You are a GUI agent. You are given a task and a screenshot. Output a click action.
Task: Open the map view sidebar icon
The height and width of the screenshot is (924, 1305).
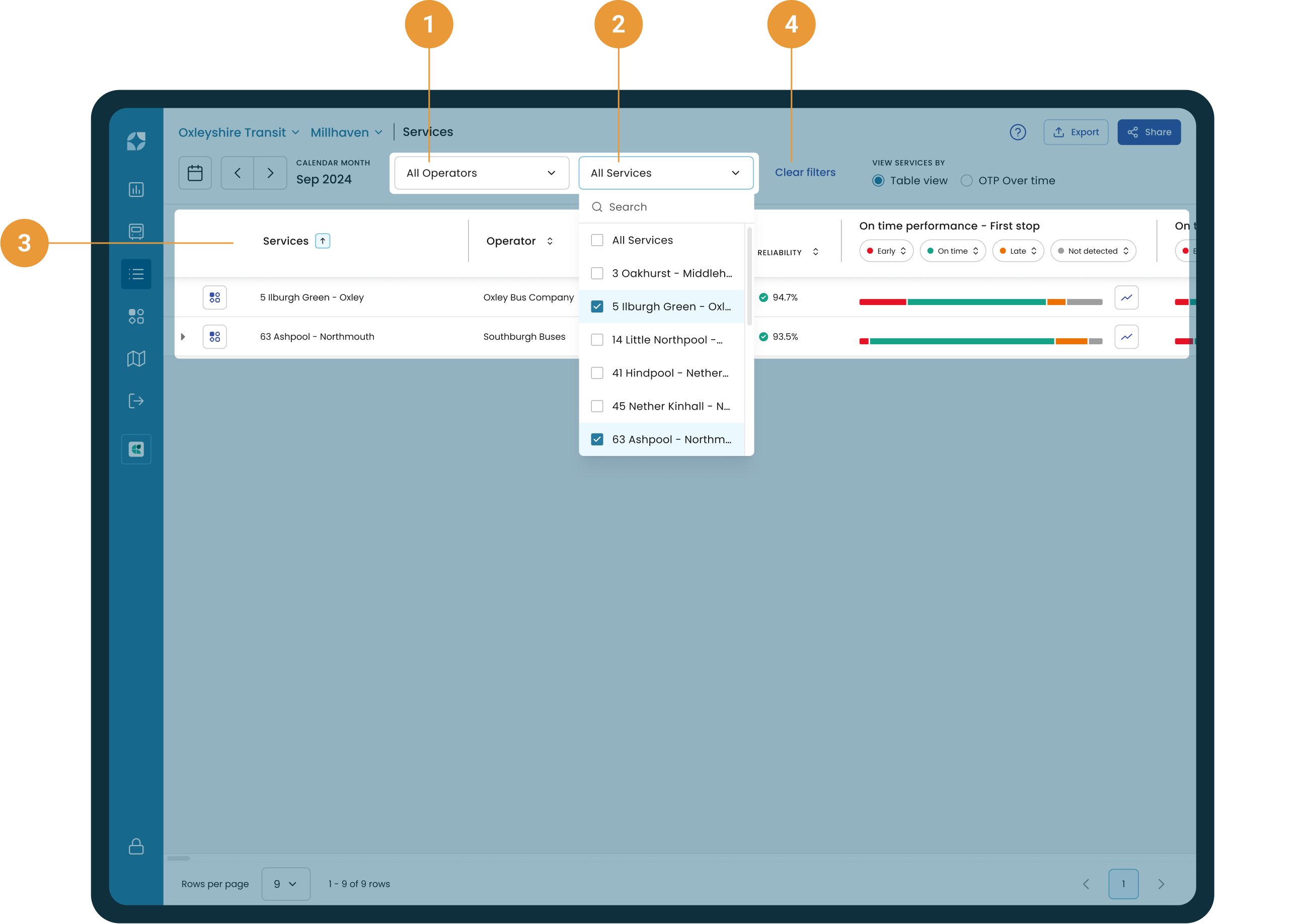[x=136, y=358]
